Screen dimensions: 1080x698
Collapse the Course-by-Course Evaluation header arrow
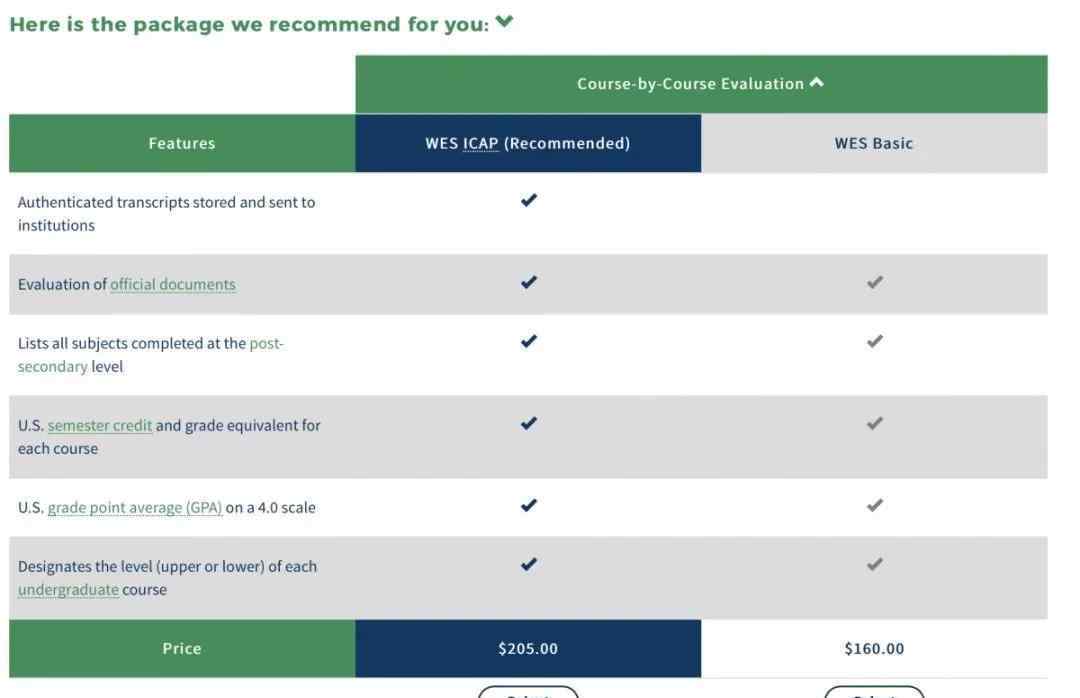pos(817,83)
